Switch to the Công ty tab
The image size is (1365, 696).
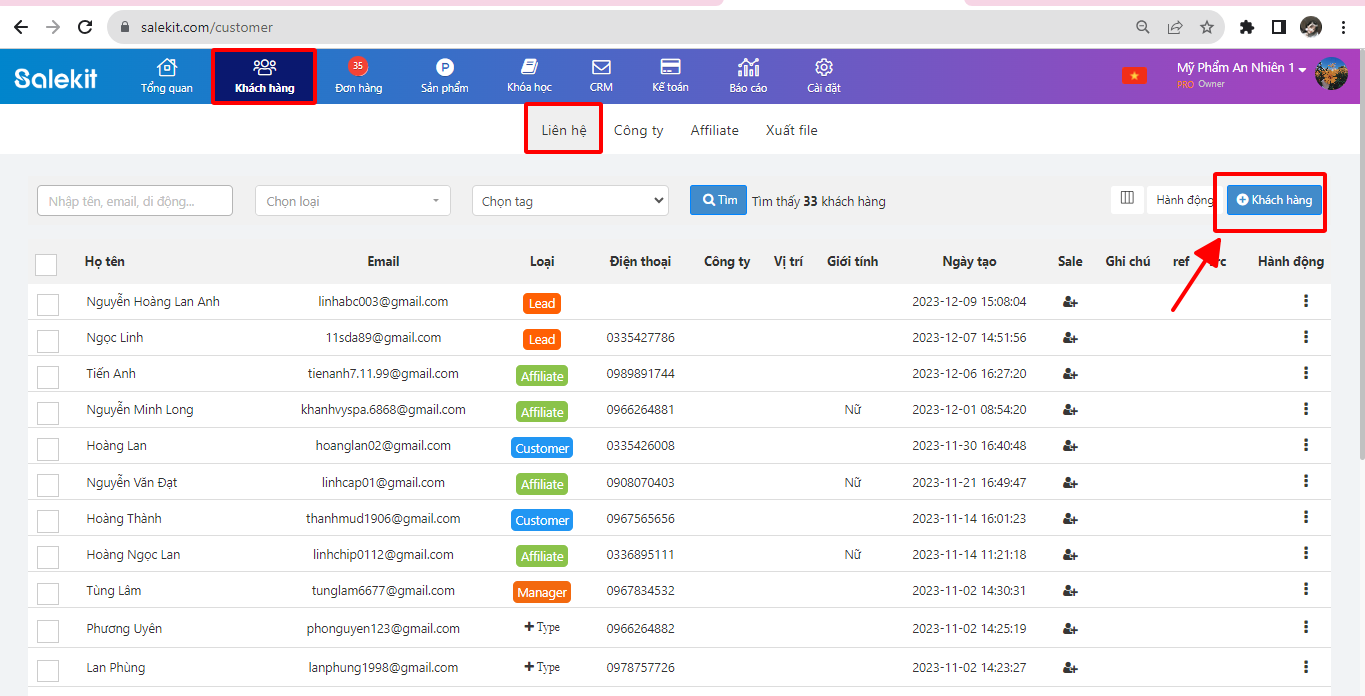638,130
